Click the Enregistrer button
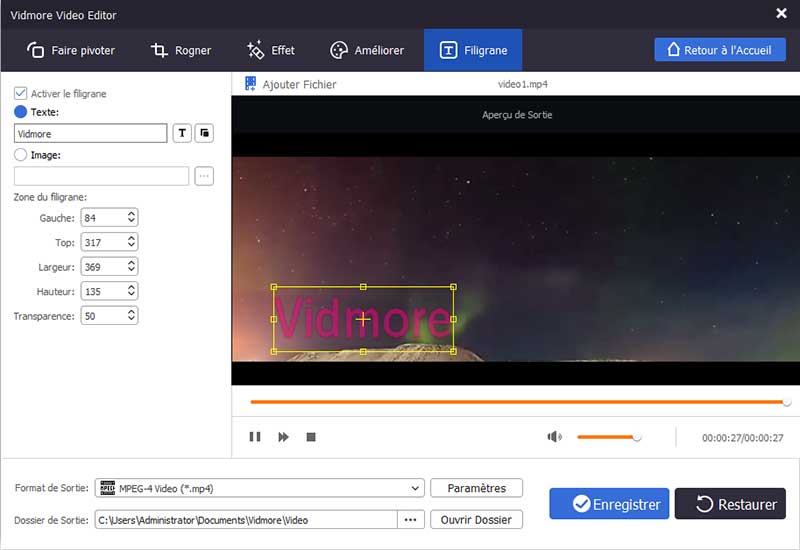 tap(609, 504)
